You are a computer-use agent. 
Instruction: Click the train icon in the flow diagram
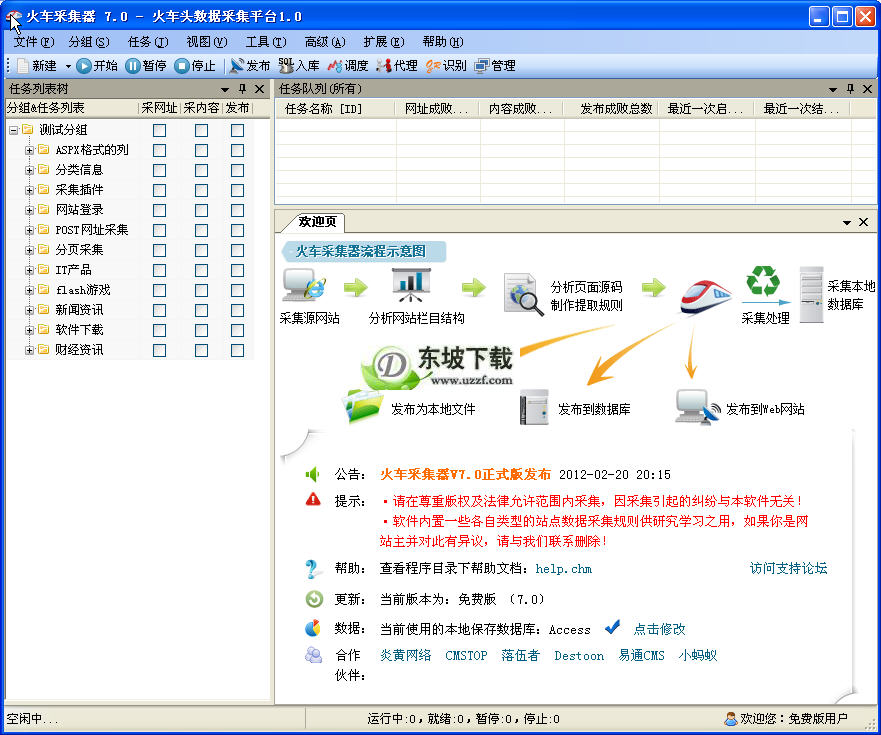click(706, 296)
